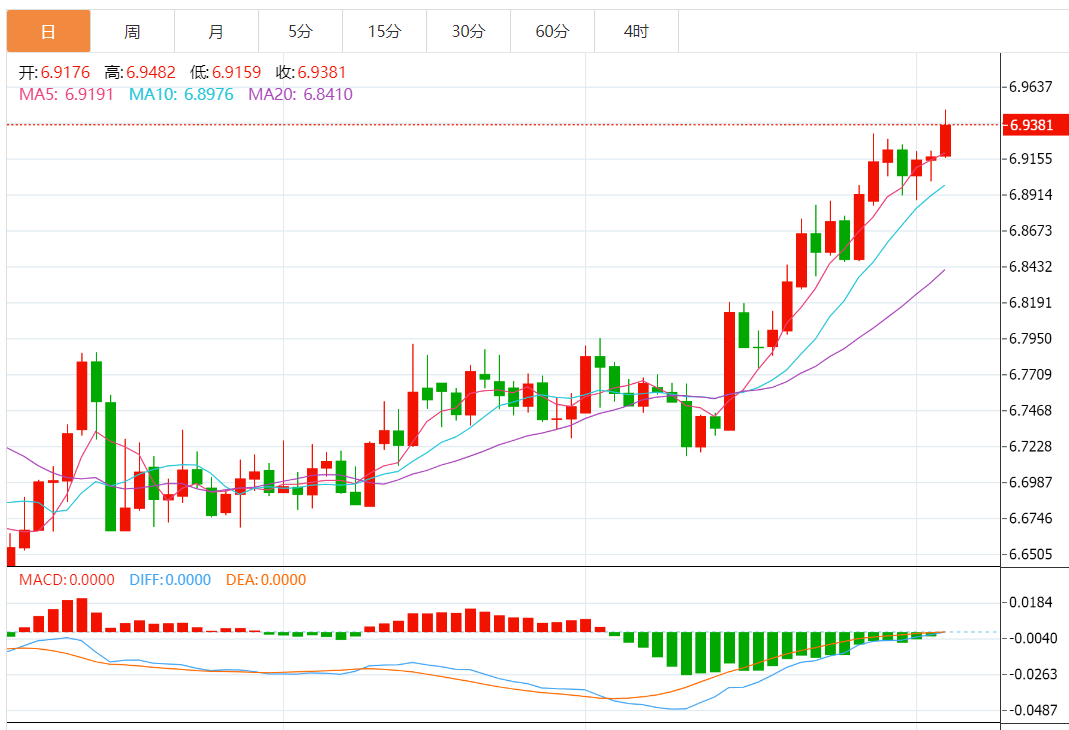Click the close price value 6.9381
The image size is (1069, 730).
pyautogui.click(x=322, y=72)
